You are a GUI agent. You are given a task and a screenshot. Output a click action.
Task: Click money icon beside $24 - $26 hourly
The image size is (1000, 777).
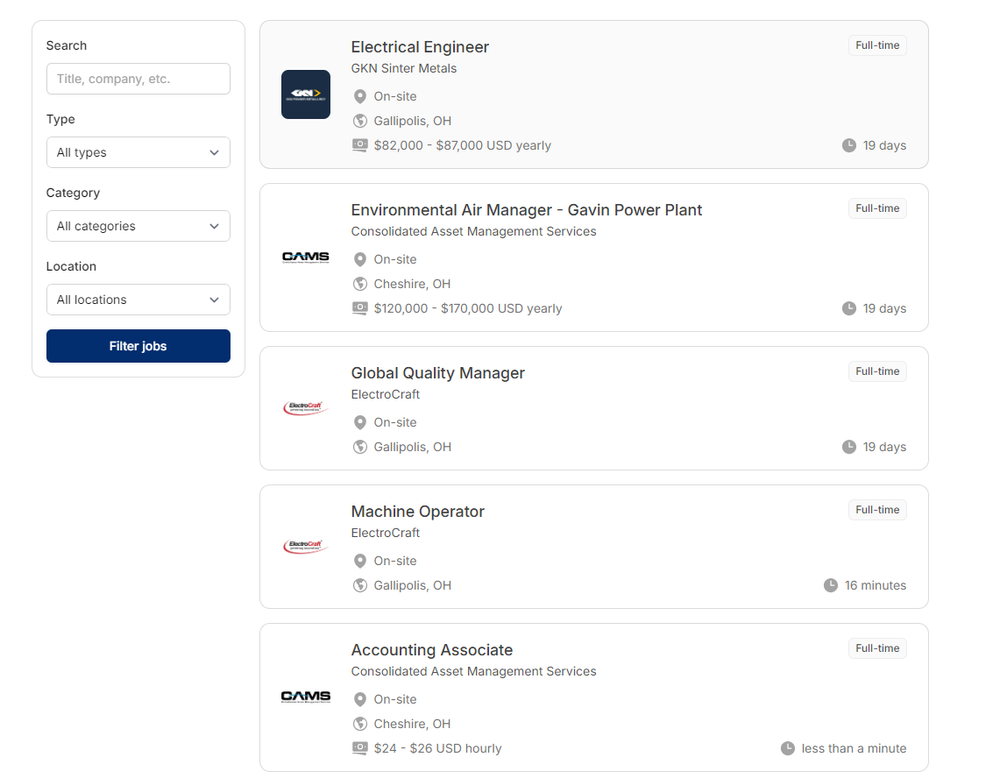point(360,748)
